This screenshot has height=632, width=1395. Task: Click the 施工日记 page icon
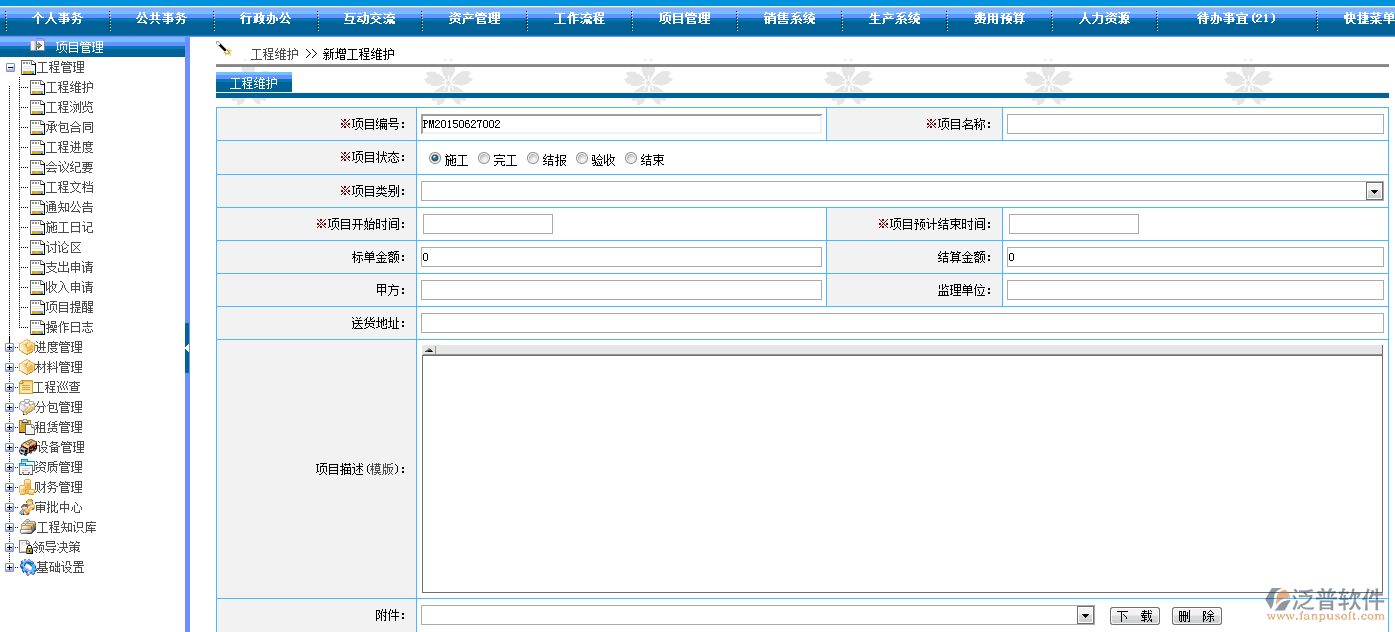pos(38,227)
